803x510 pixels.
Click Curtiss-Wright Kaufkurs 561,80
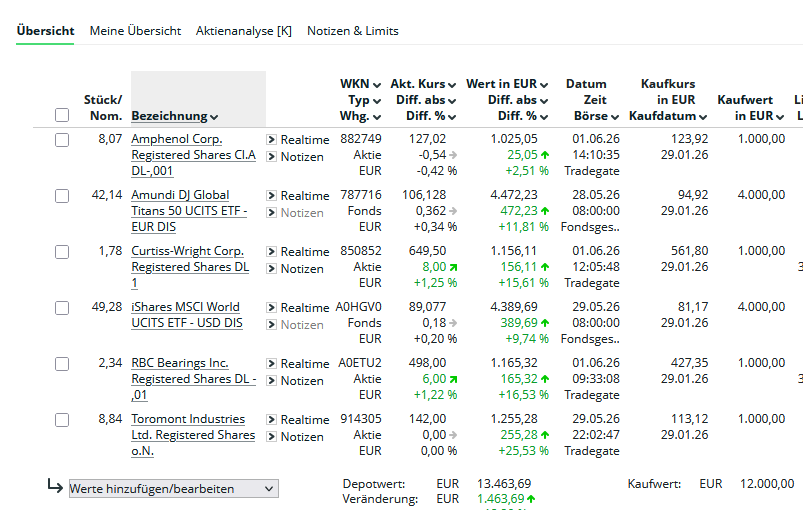point(689,251)
